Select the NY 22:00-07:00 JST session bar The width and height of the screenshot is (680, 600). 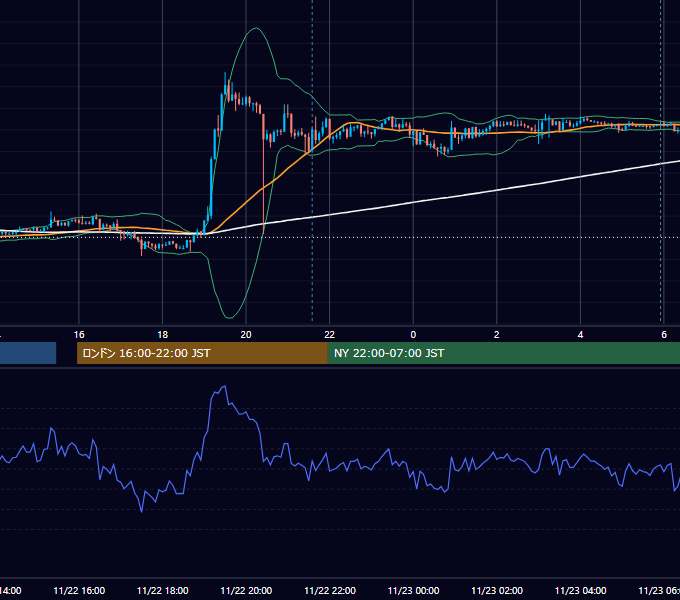point(503,353)
